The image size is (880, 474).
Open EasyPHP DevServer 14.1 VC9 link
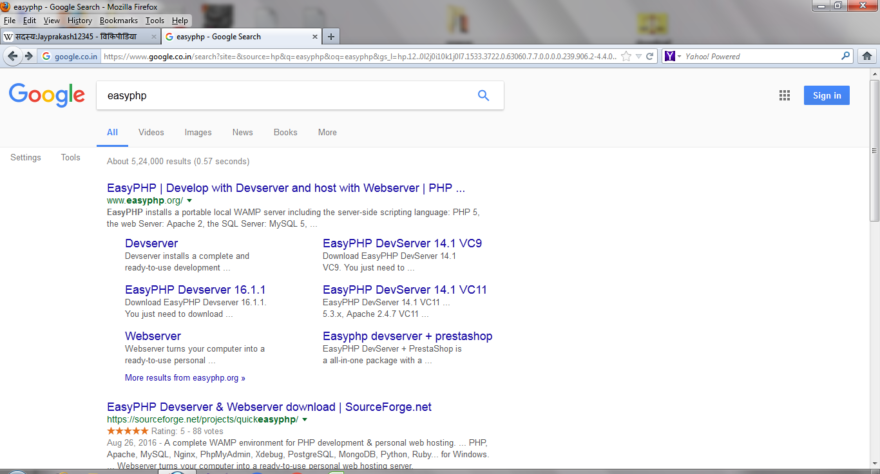(x=402, y=243)
